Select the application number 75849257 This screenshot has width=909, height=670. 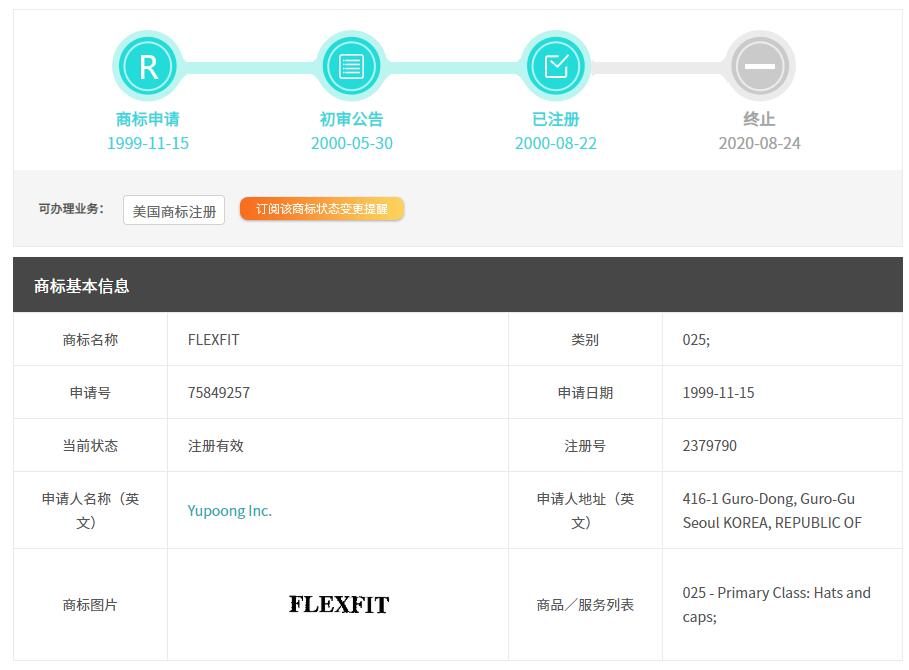pyautogui.click(x=219, y=393)
